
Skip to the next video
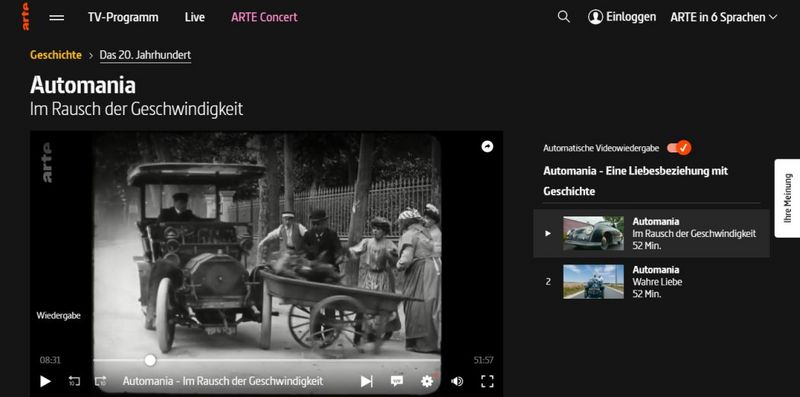pos(366,381)
